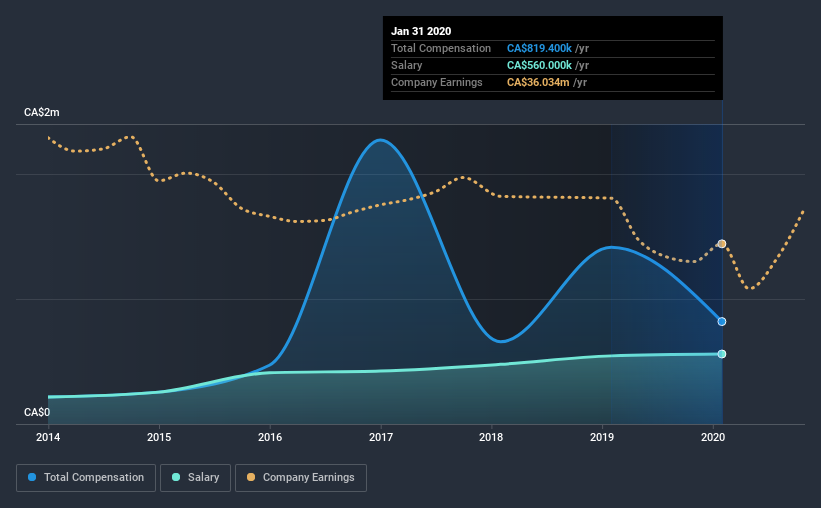Click the Company Earnings row label in tooltip
Screen dimensions: 821x508
coord(437,82)
